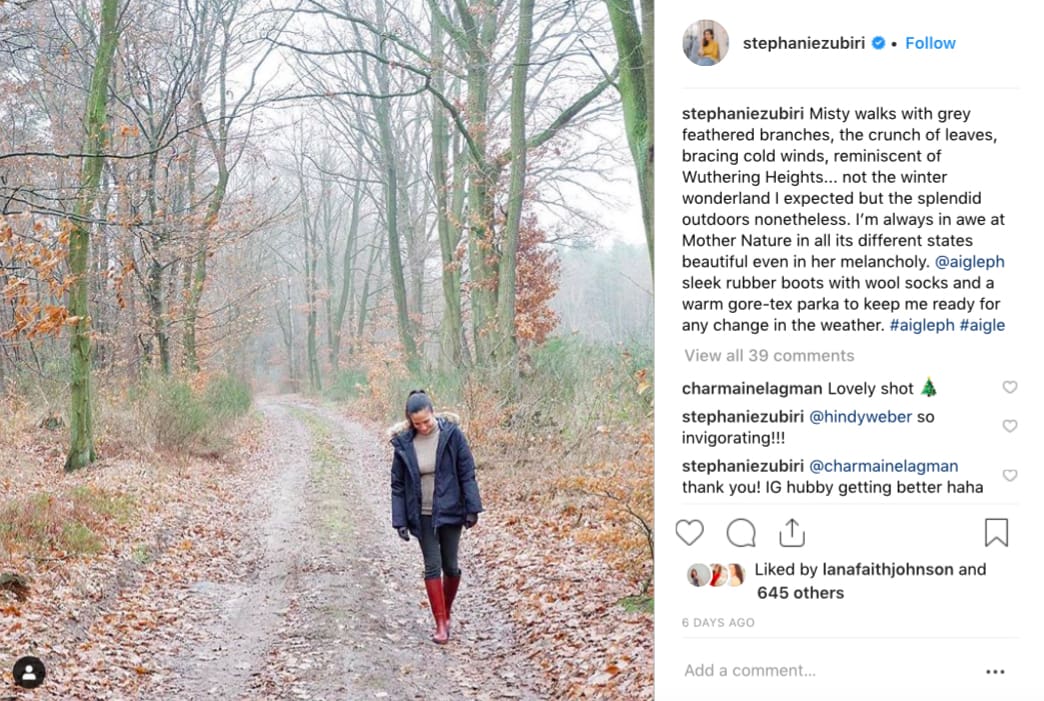The height and width of the screenshot is (701, 1044).
Task: Like the post with the heart icon
Action: (x=689, y=533)
